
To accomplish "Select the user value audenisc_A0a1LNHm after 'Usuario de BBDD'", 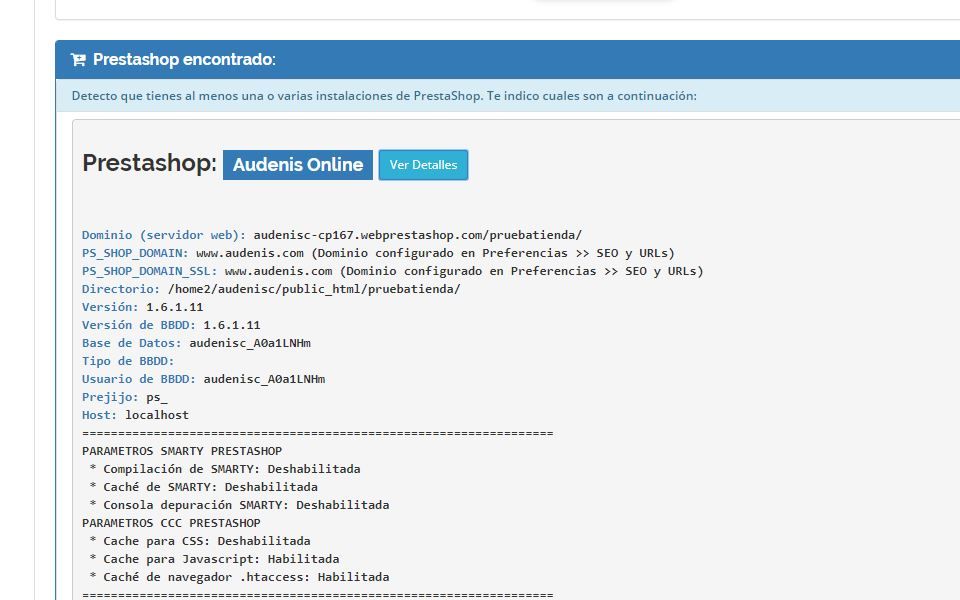I will [x=264, y=379].
